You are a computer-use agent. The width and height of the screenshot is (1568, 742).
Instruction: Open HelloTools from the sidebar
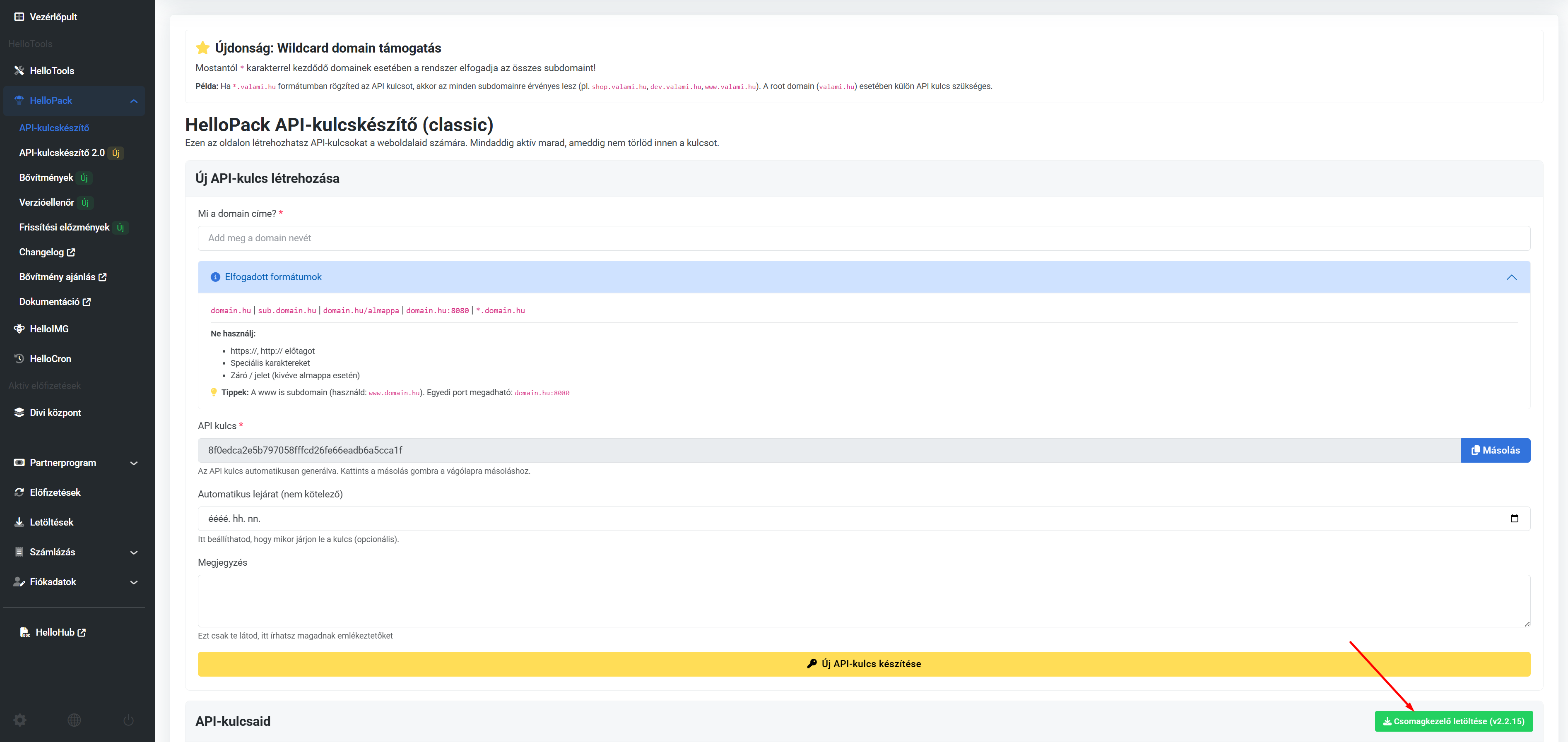pos(52,70)
